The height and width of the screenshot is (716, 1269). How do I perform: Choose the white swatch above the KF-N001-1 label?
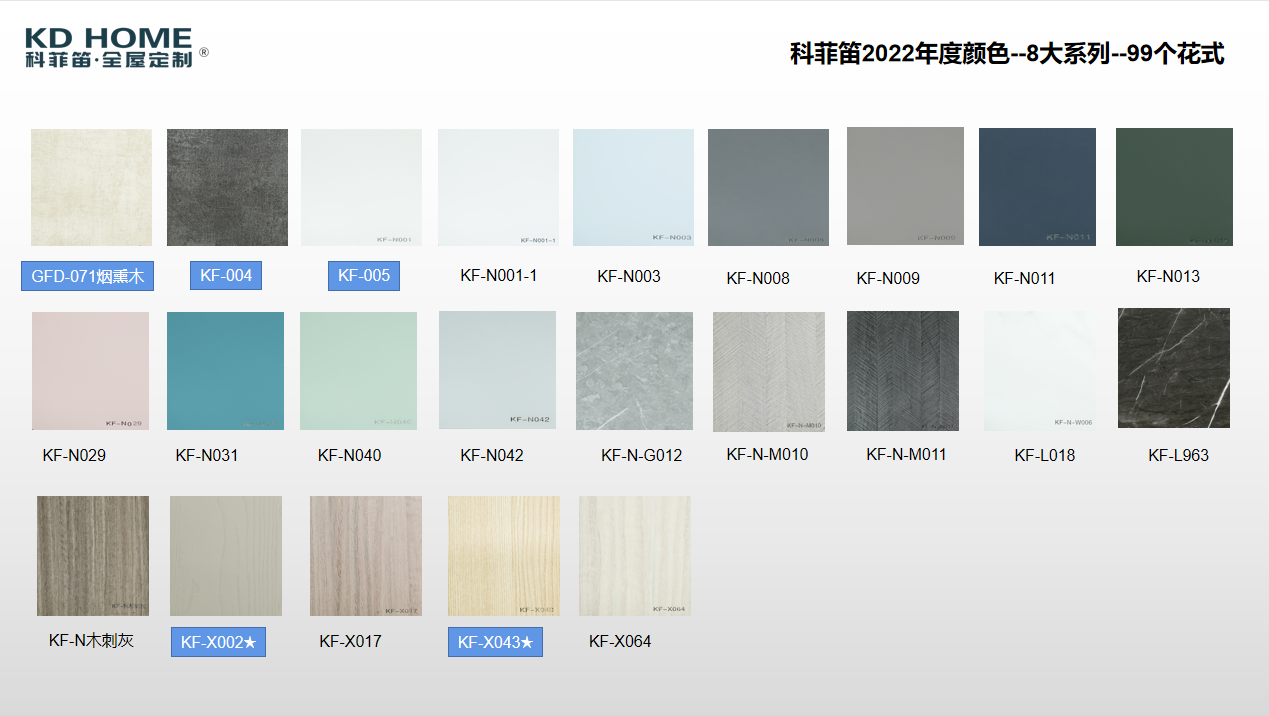click(498, 187)
